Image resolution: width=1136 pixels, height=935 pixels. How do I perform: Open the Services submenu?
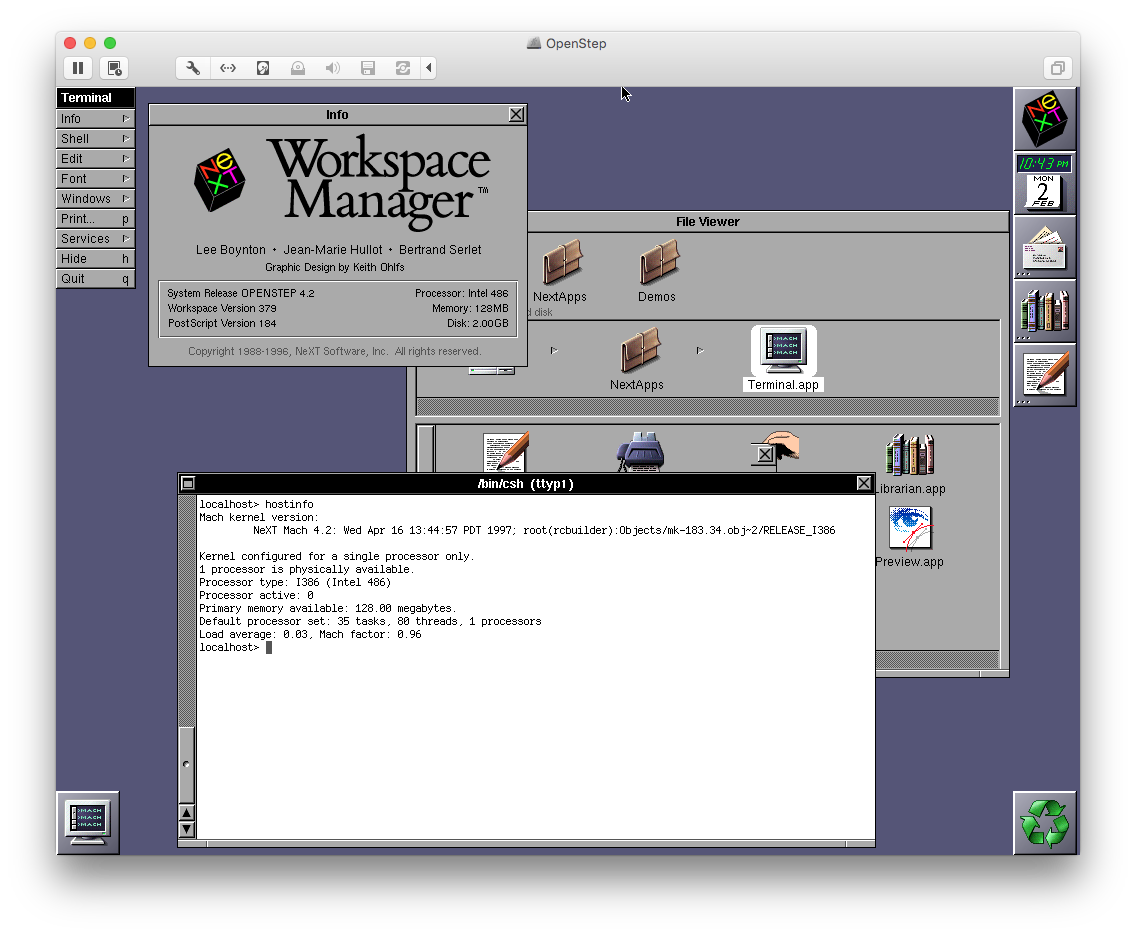coord(96,238)
